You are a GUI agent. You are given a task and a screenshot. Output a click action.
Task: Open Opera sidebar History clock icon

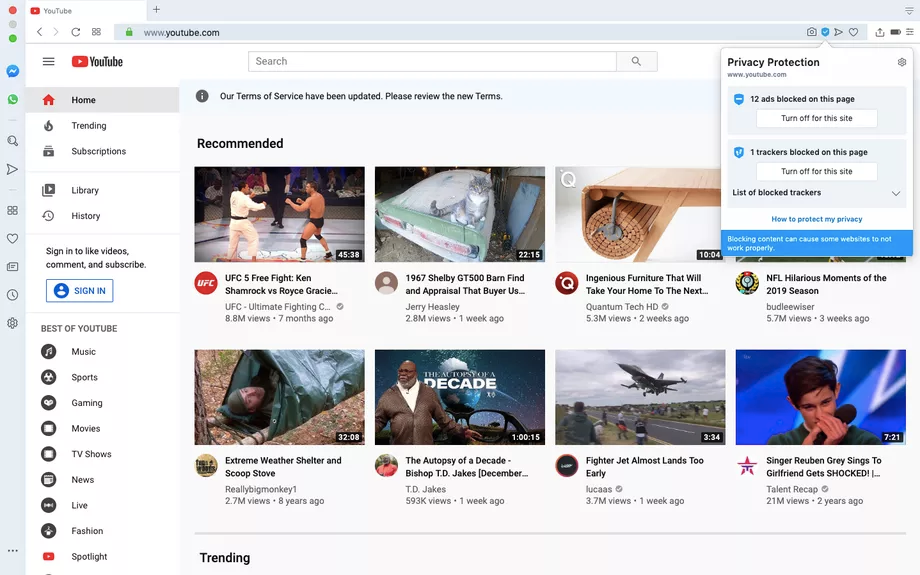[x=12, y=295]
